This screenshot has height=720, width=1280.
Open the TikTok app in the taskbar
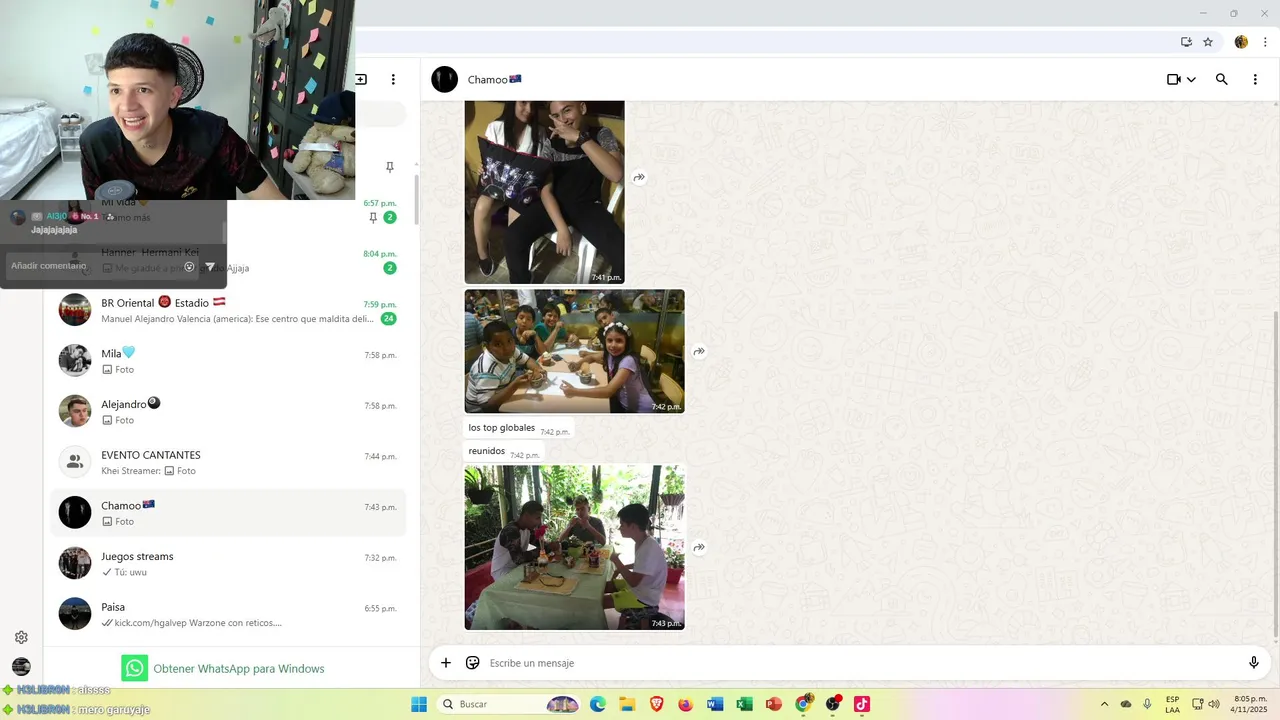coord(861,704)
